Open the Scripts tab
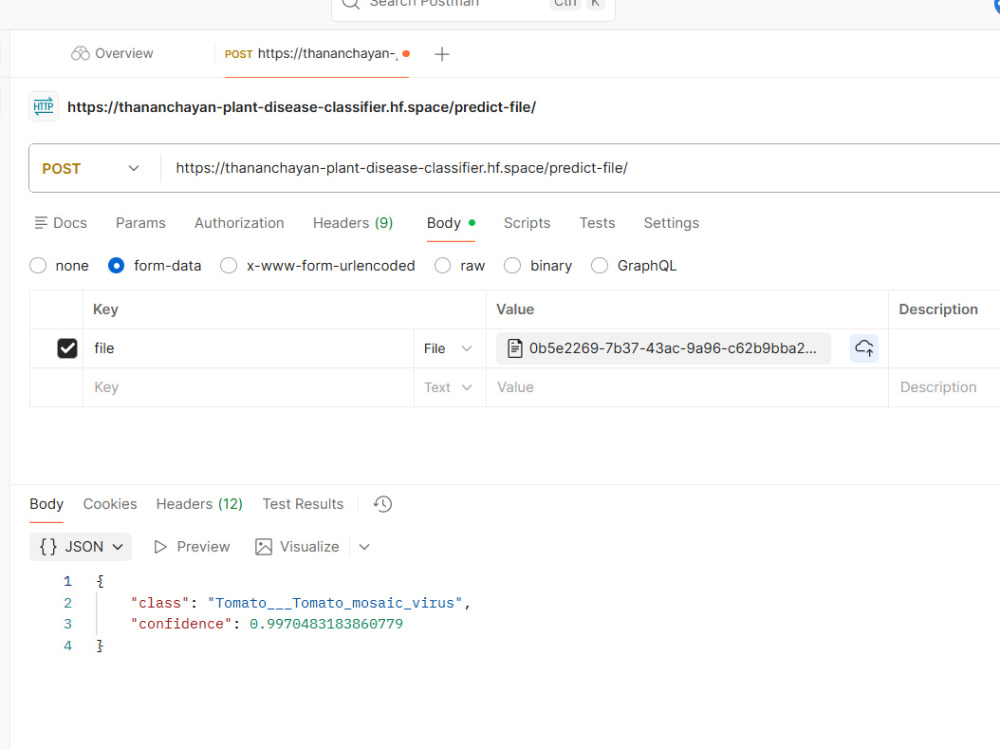Viewport: 1000px width, 750px height. [x=527, y=223]
